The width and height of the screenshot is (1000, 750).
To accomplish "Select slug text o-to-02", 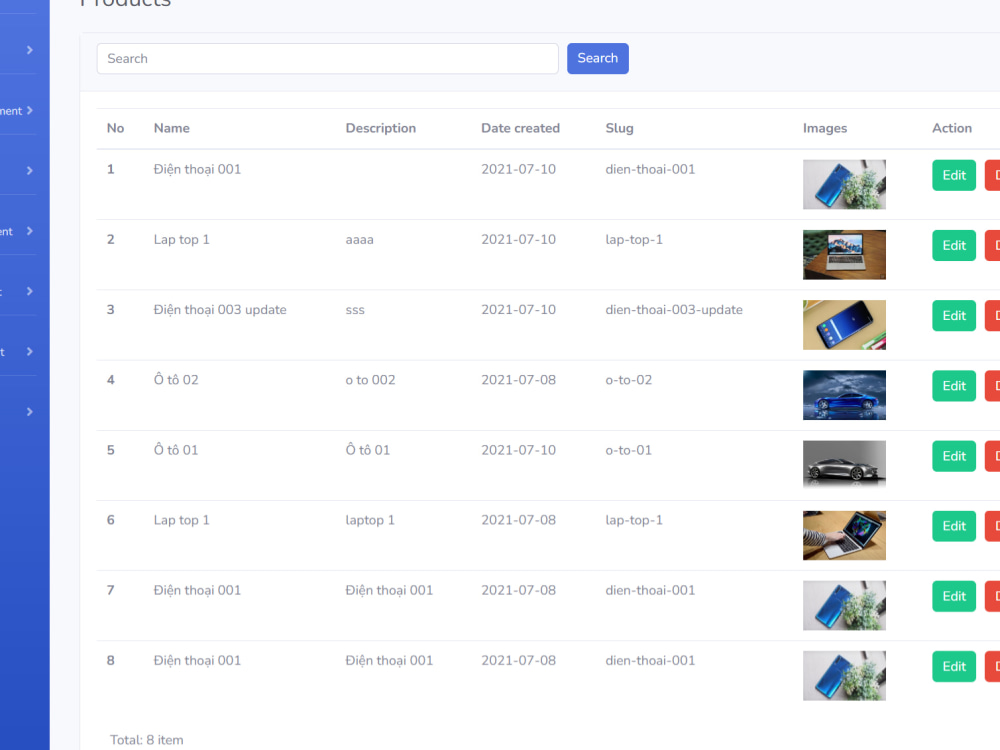I will [x=629, y=380].
